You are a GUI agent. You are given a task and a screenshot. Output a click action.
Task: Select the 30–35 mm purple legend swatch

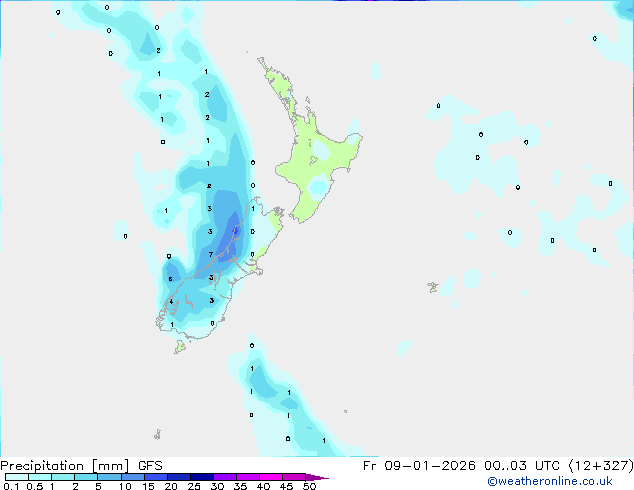(224, 477)
